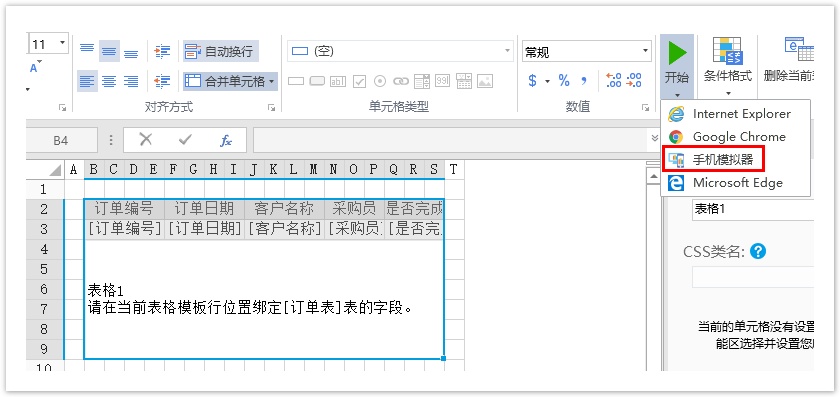Click the 客户名称 header cell

click(x=284, y=208)
